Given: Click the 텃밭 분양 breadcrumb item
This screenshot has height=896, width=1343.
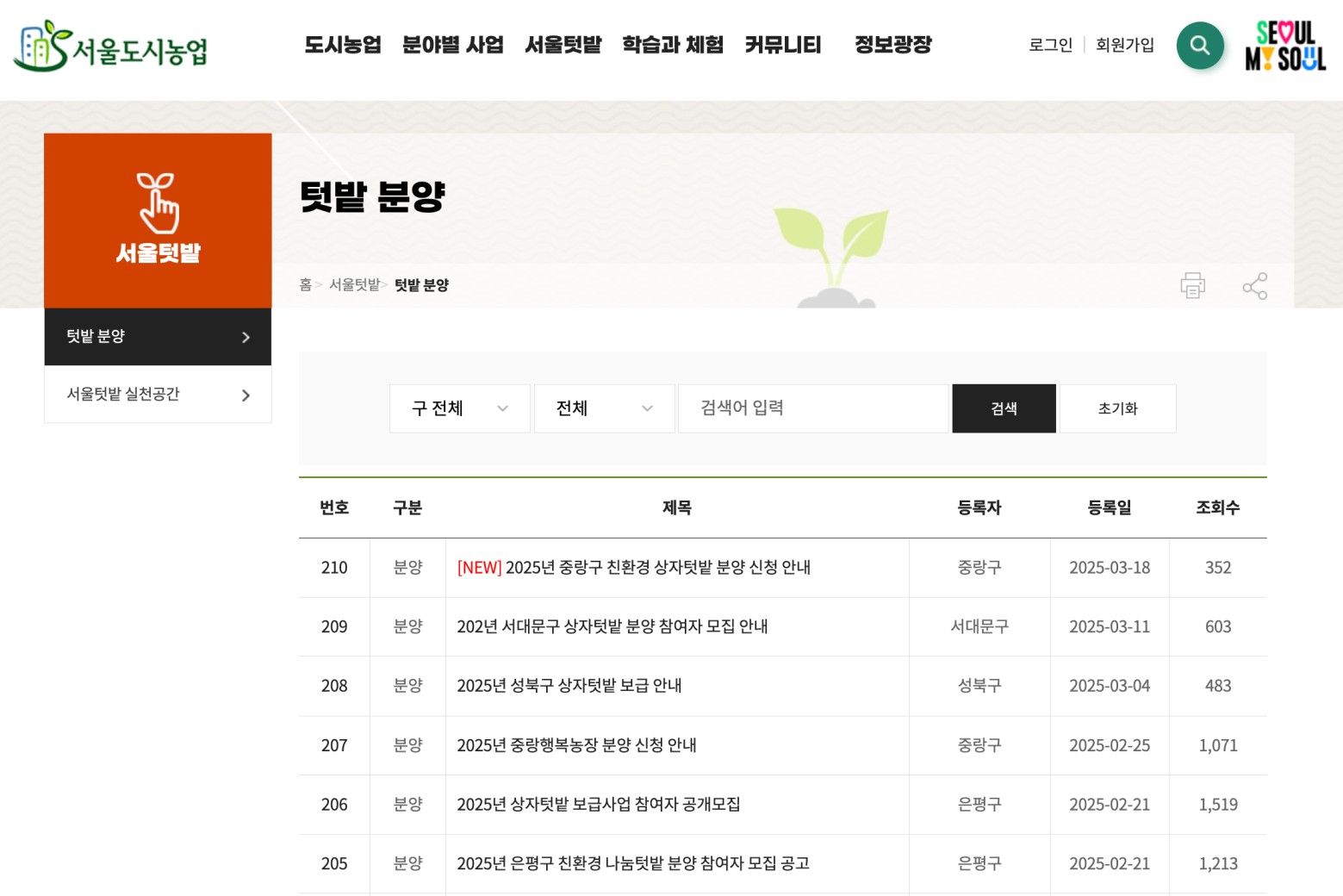Looking at the screenshot, I should pos(422,285).
